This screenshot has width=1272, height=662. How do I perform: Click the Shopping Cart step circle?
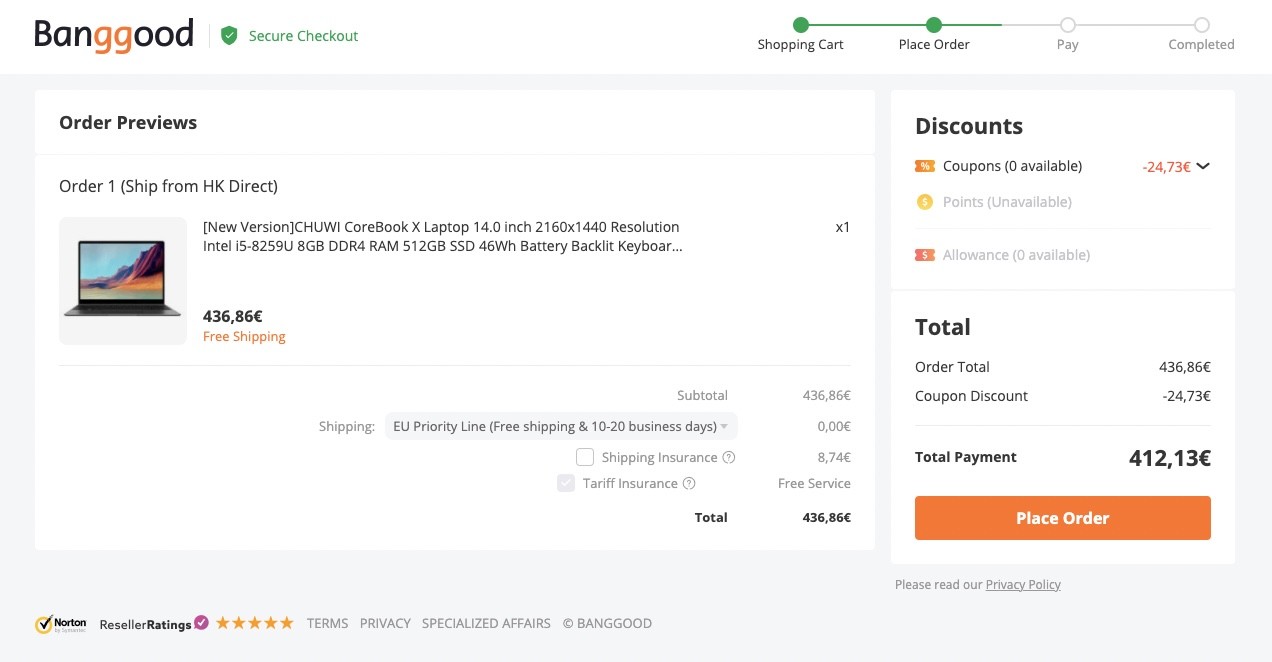pos(800,25)
